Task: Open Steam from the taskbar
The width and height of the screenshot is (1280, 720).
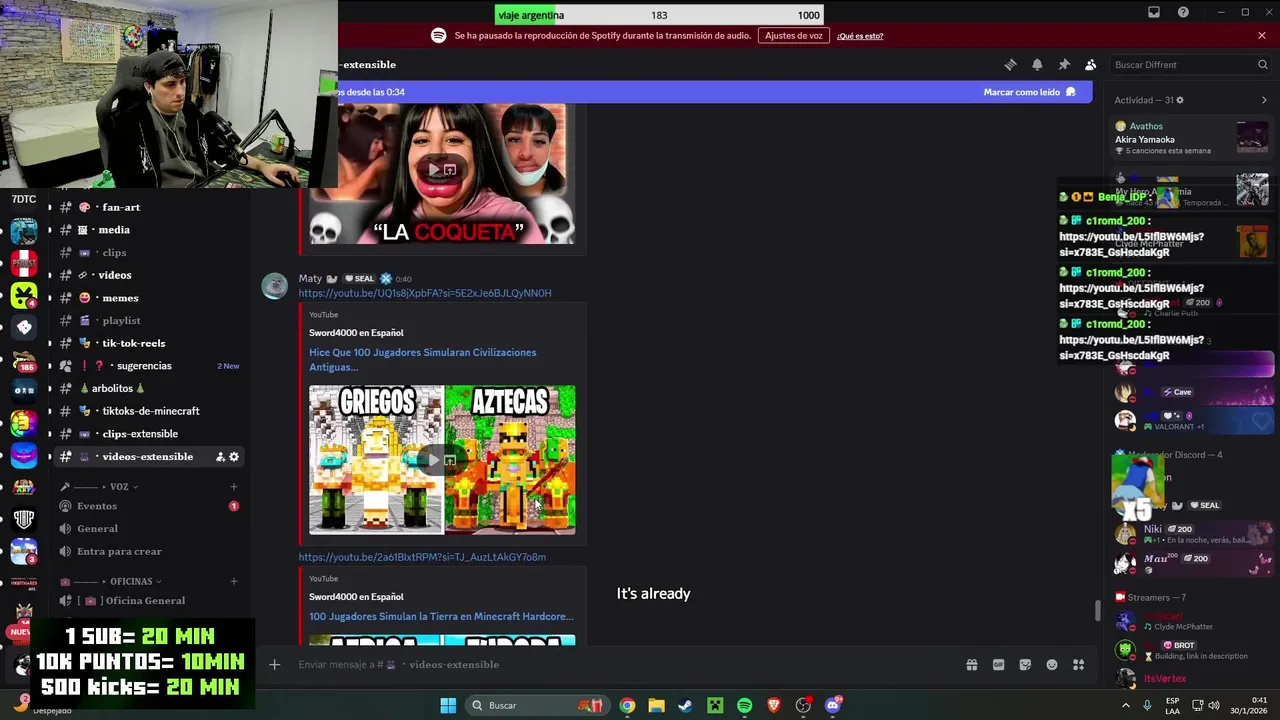Action: tap(685, 705)
